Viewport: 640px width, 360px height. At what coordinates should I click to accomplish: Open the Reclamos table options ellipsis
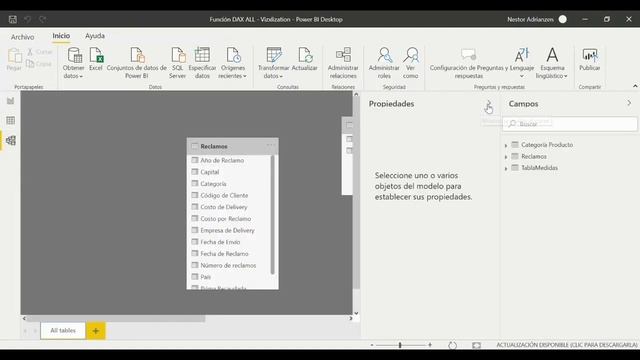[x=271, y=145]
